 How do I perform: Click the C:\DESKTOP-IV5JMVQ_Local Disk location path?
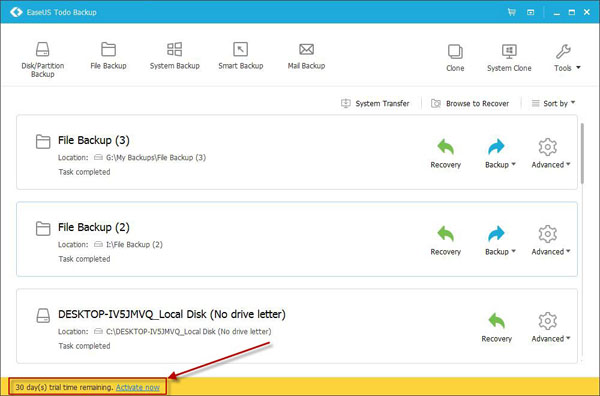(189, 331)
